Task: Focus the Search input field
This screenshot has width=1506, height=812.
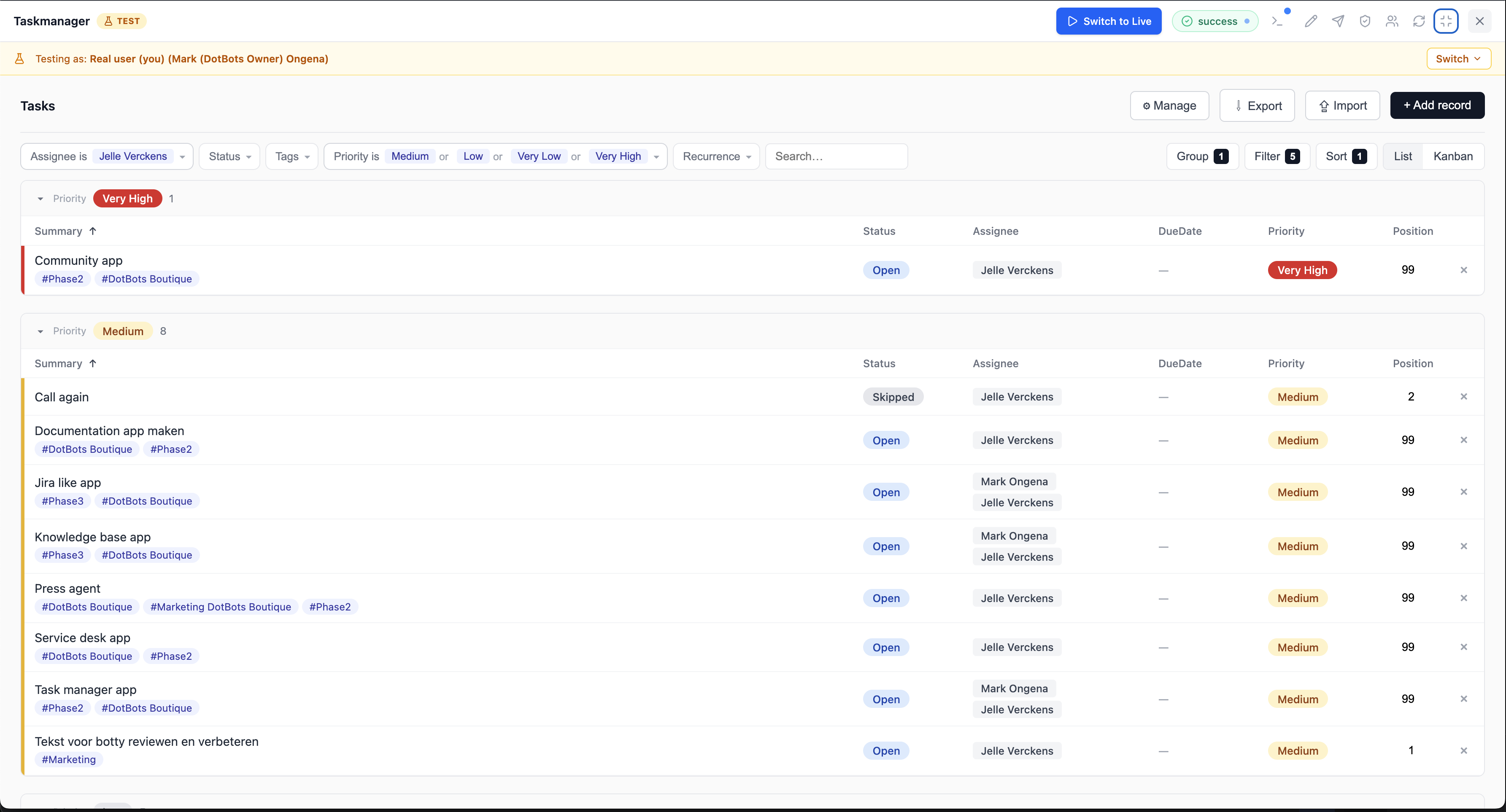Action: pyautogui.click(x=836, y=156)
